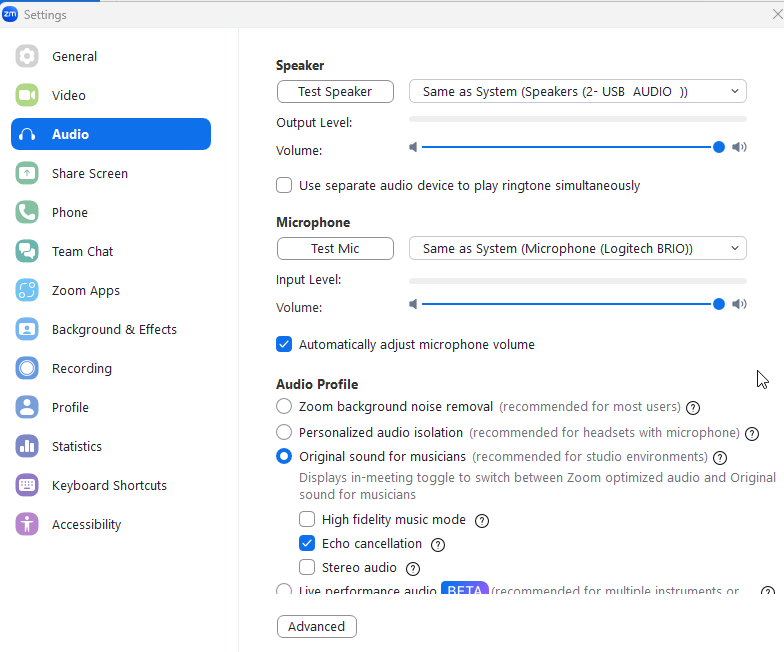Uncheck Automatically adjust microphone volume
The width and height of the screenshot is (784, 652).
coord(284,345)
